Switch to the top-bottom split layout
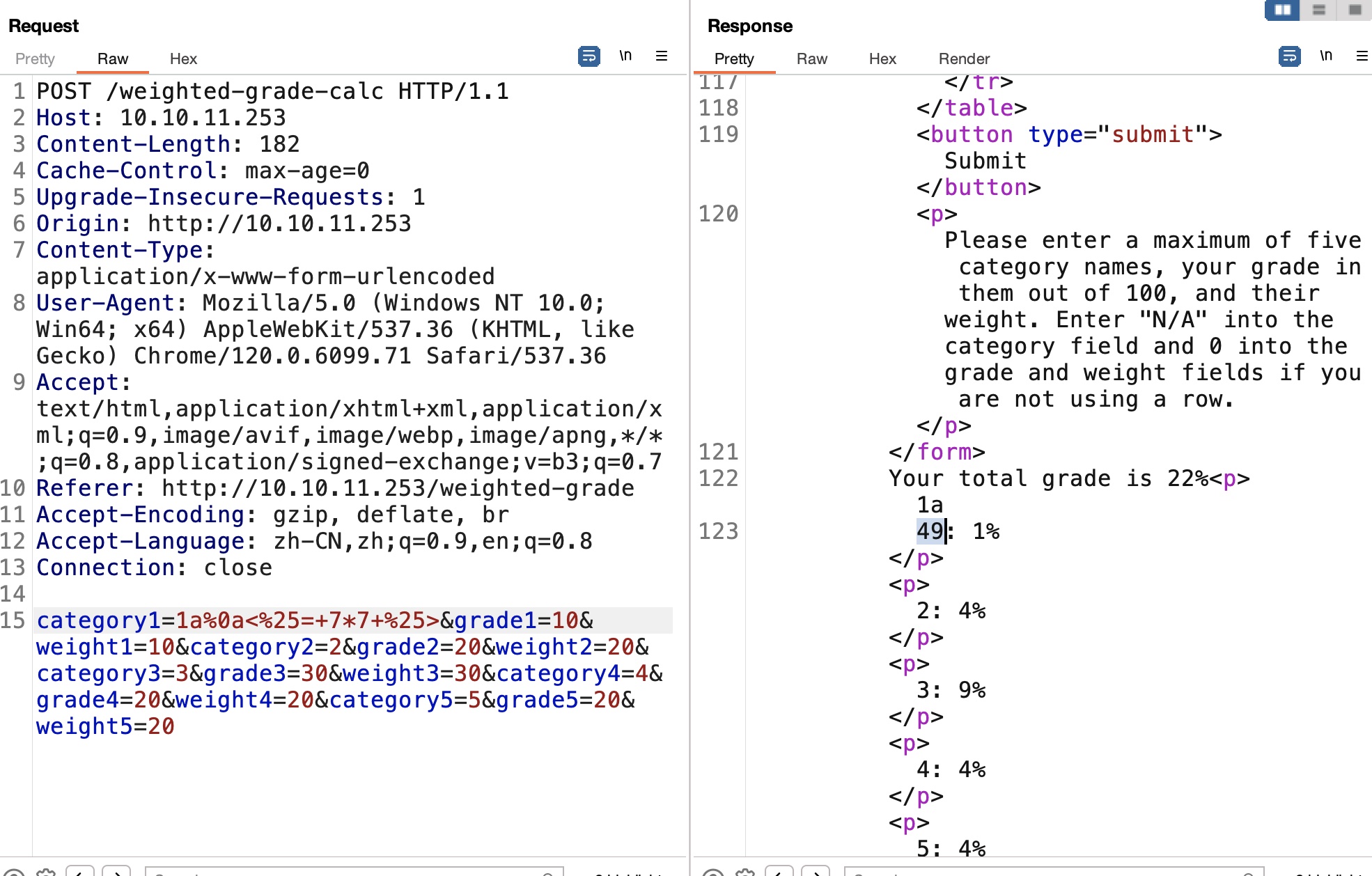This screenshot has width=1372, height=876. pyautogui.click(x=1318, y=10)
